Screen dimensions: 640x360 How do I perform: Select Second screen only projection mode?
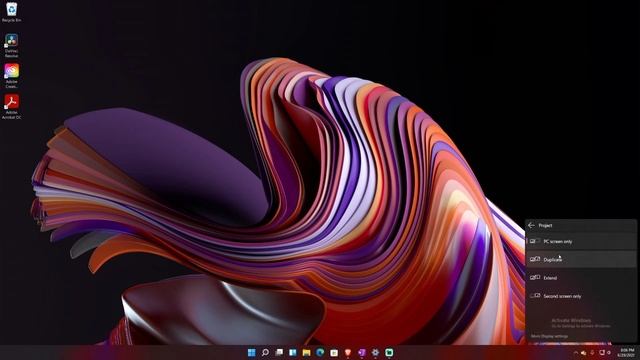pos(581,296)
